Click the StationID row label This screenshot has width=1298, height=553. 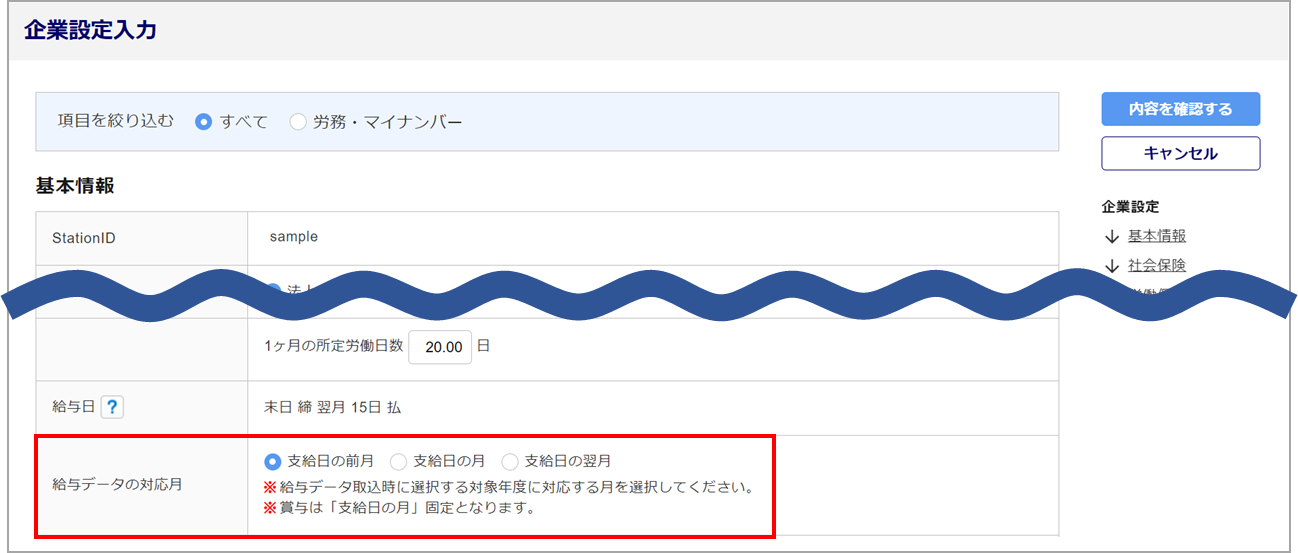coord(84,238)
